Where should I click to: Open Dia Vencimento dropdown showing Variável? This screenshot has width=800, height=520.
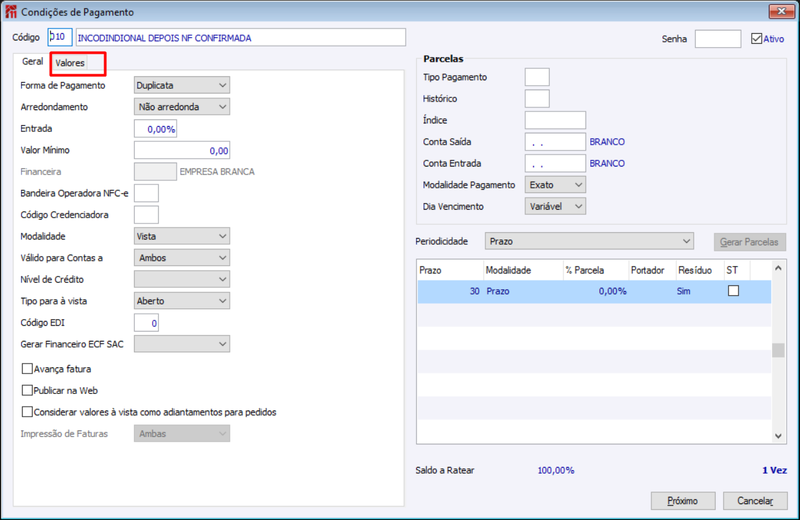tap(555, 206)
